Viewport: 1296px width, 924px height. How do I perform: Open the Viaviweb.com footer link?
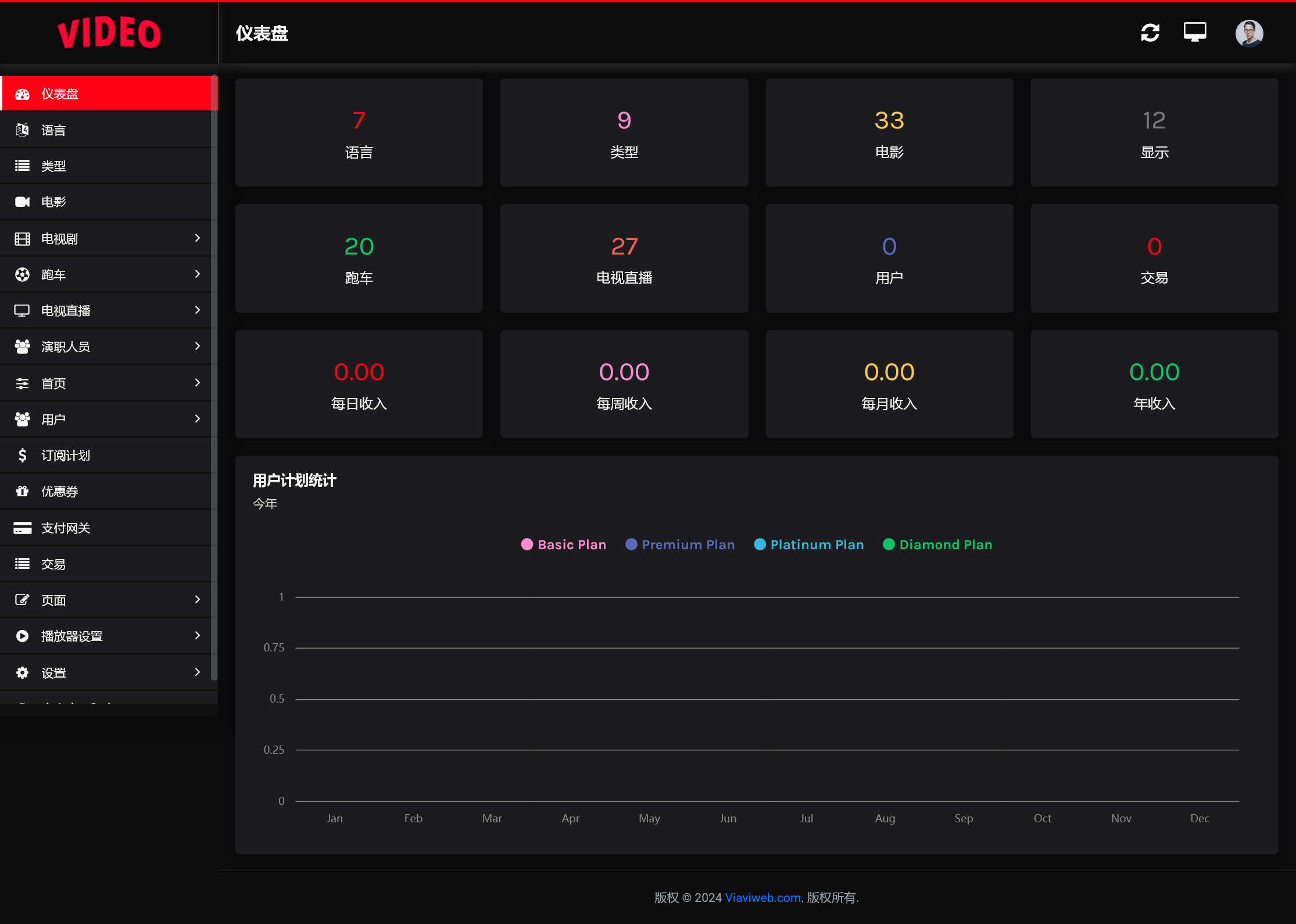pos(762,897)
